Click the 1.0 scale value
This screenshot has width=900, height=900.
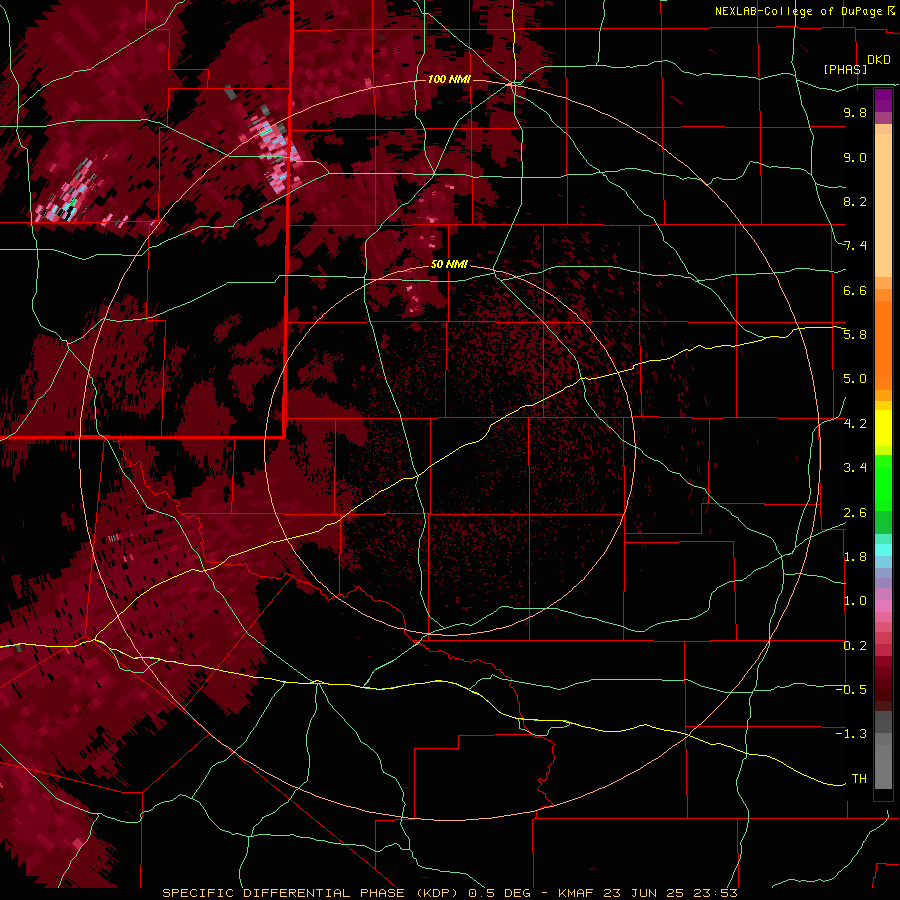pos(855,601)
